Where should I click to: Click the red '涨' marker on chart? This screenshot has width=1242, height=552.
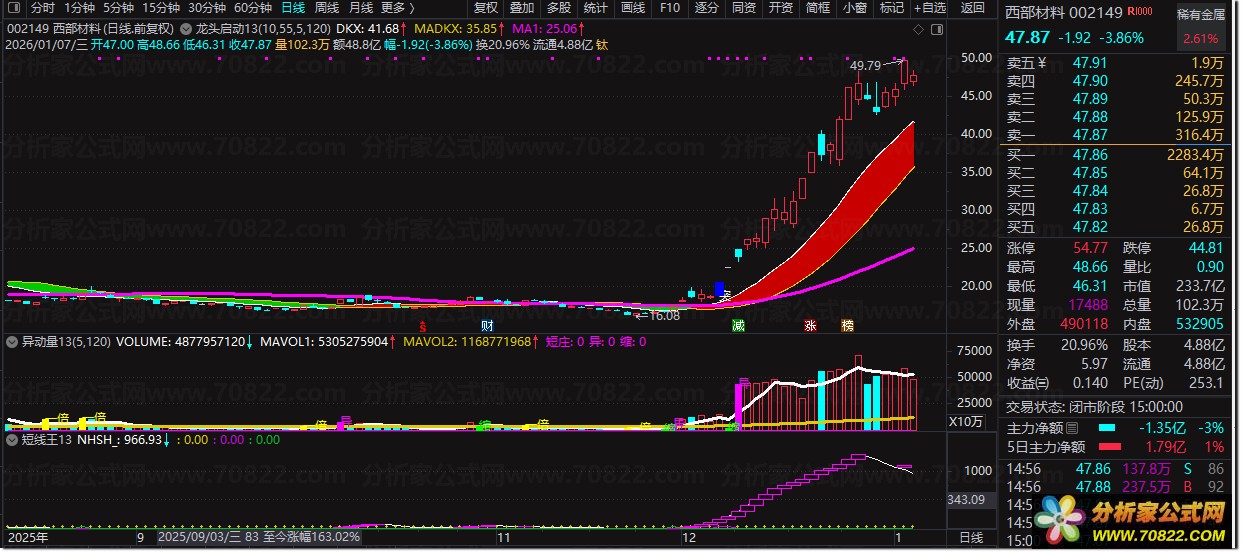point(810,326)
